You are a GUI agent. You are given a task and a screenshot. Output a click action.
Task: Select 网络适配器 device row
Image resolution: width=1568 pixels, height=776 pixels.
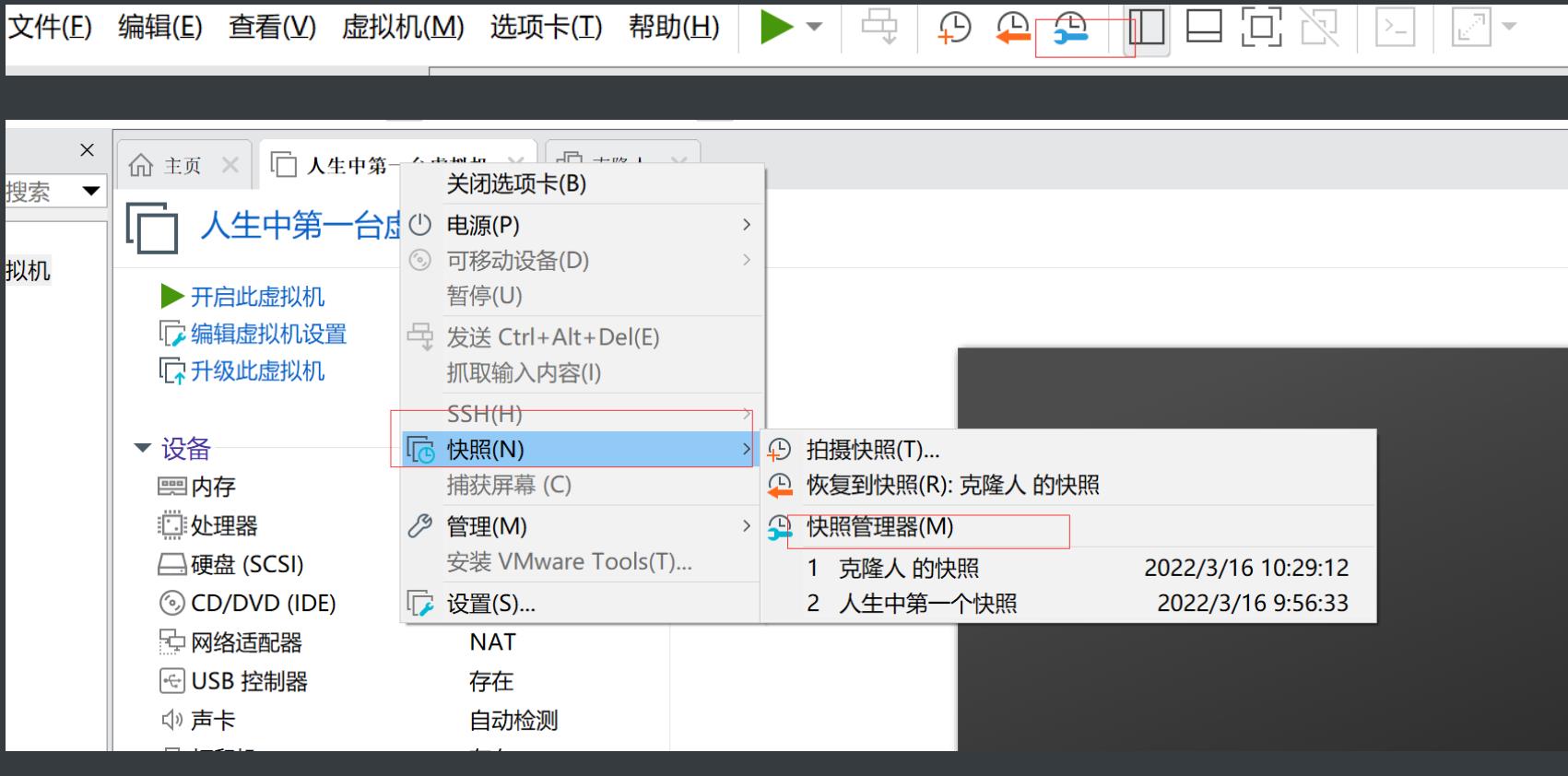[x=230, y=642]
